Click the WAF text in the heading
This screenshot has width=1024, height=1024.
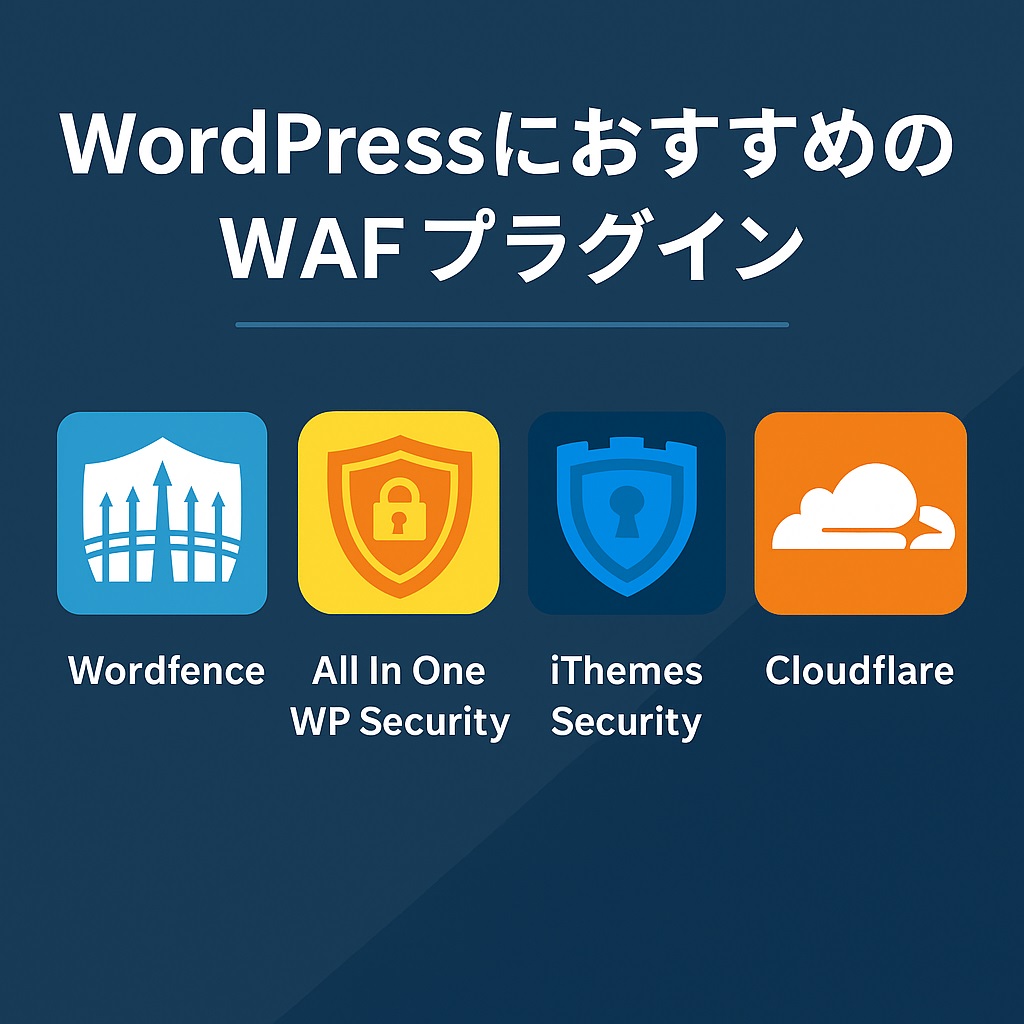pos(312,249)
